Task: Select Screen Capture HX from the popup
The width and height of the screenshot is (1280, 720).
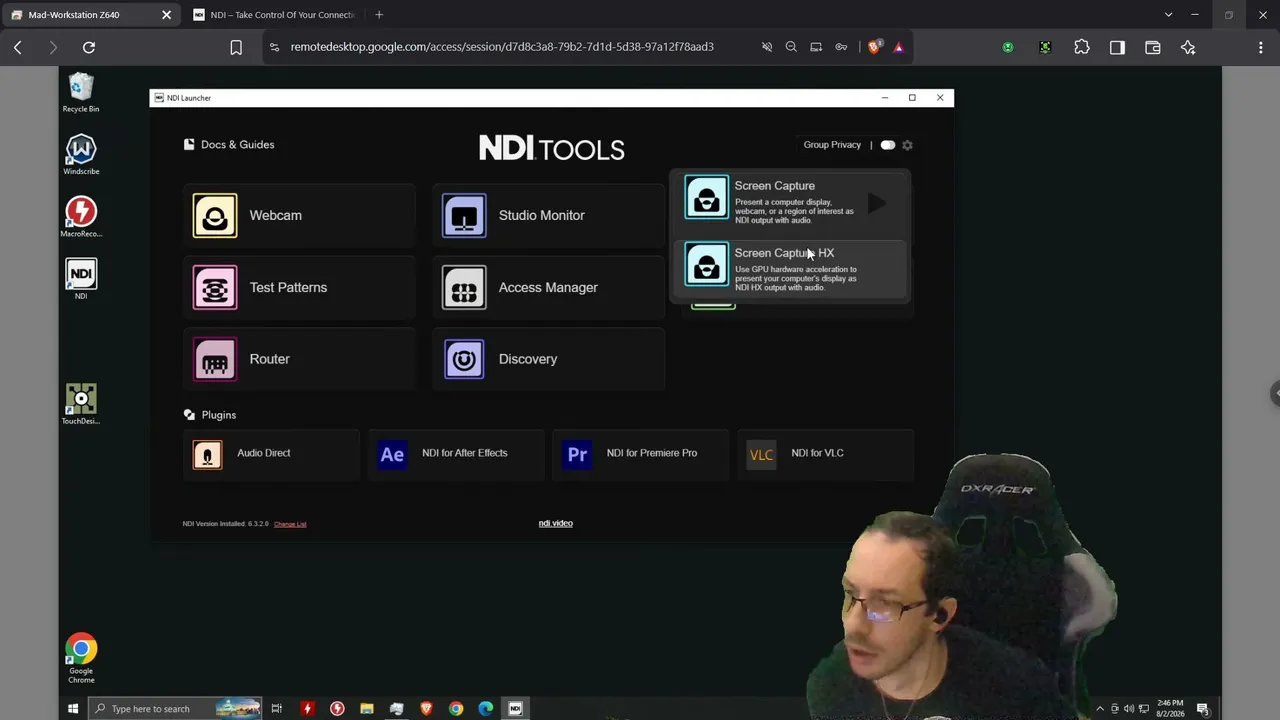Action: (789, 269)
